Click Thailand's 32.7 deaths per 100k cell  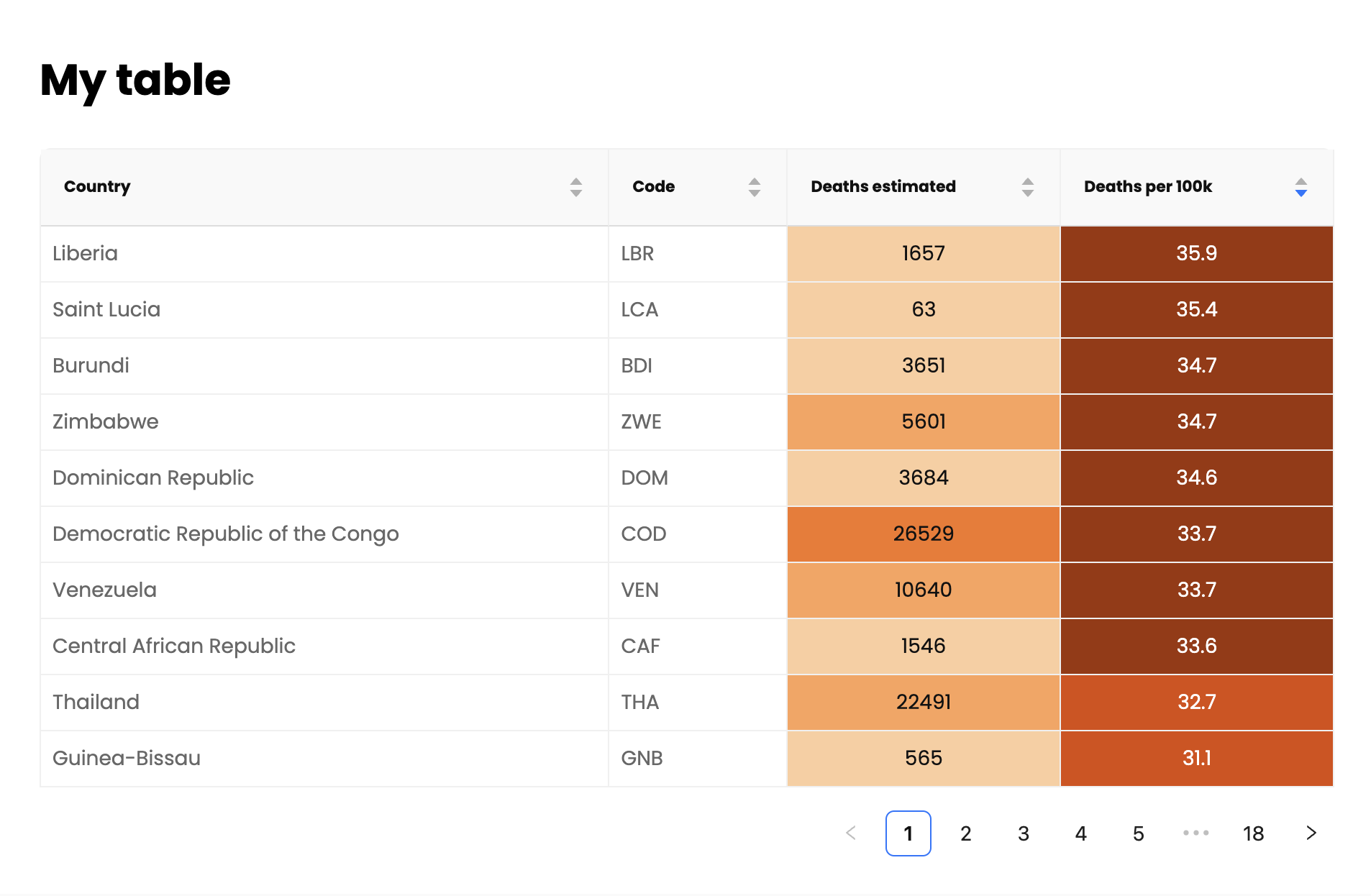coord(1196,703)
